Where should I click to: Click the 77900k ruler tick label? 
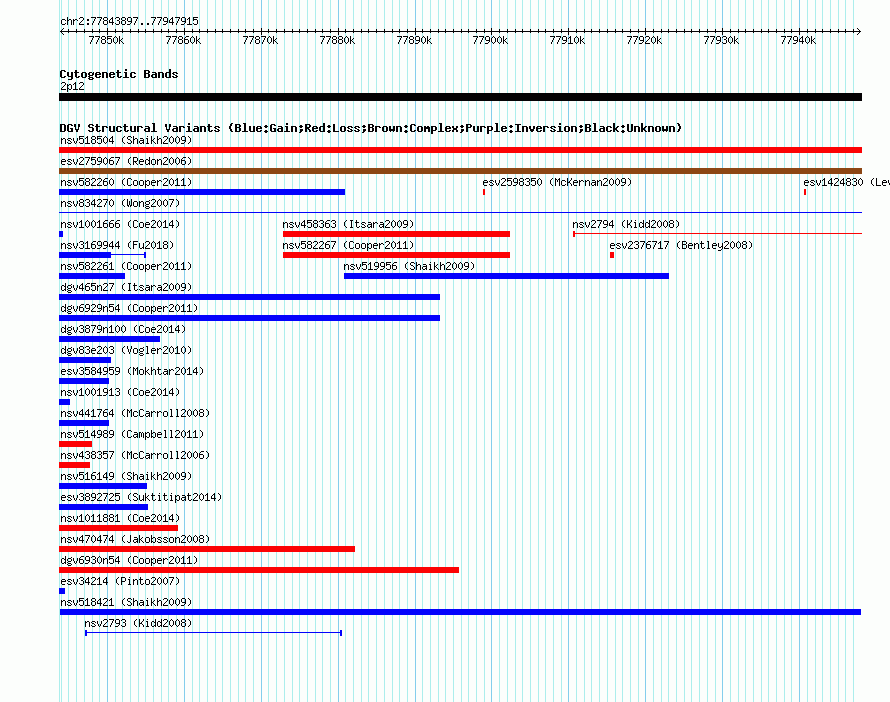[x=490, y=40]
